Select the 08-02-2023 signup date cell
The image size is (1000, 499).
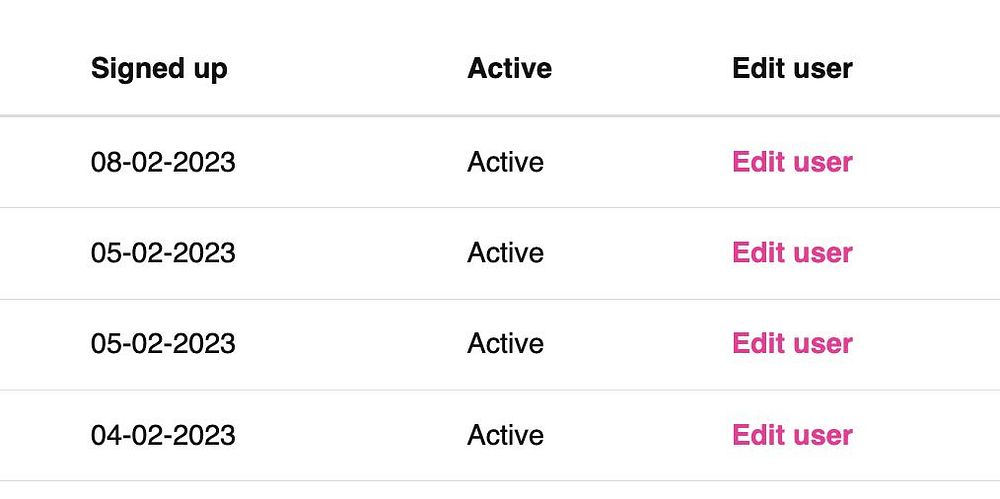click(x=163, y=162)
